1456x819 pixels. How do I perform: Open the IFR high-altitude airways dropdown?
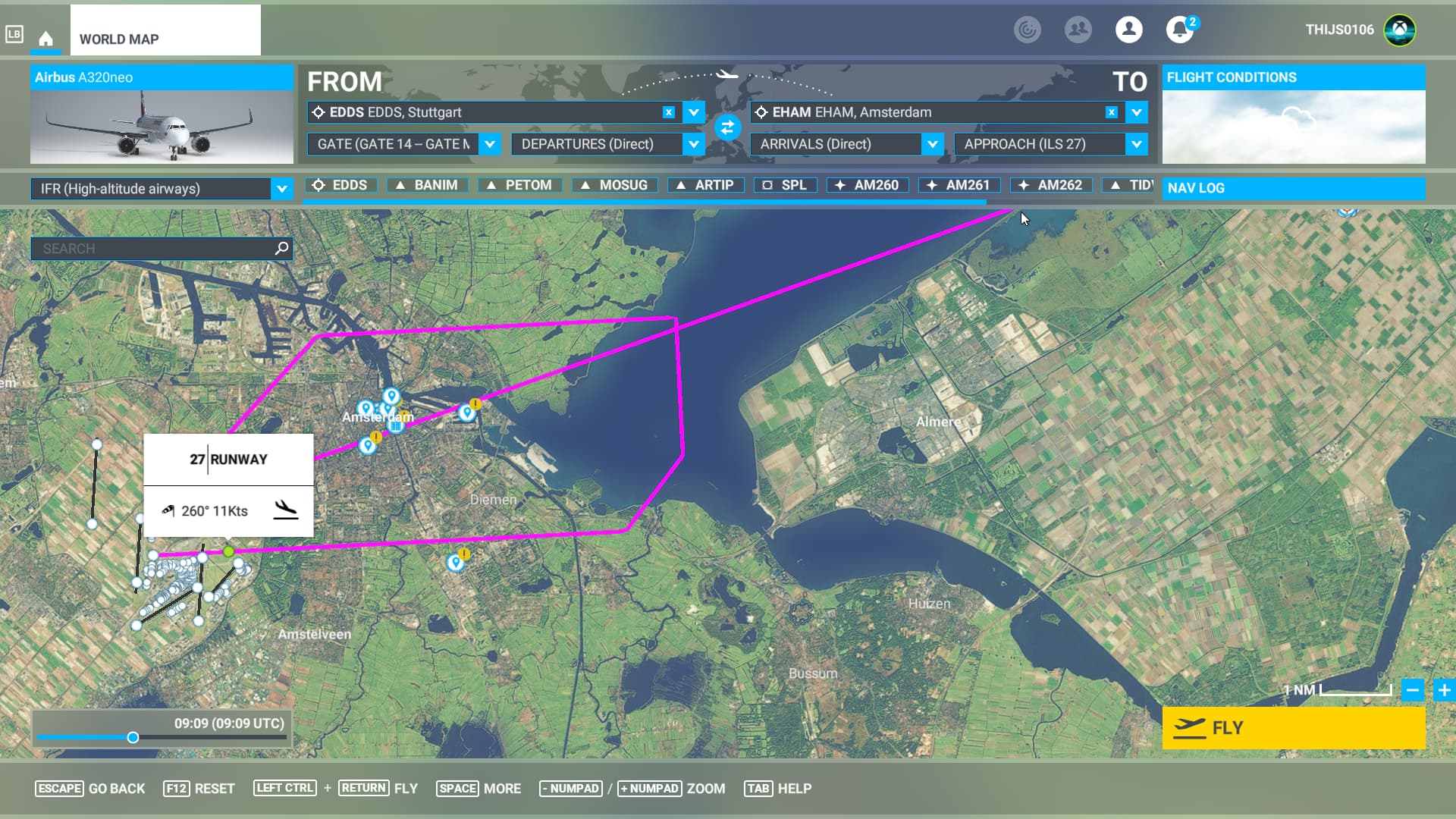(x=282, y=189)
